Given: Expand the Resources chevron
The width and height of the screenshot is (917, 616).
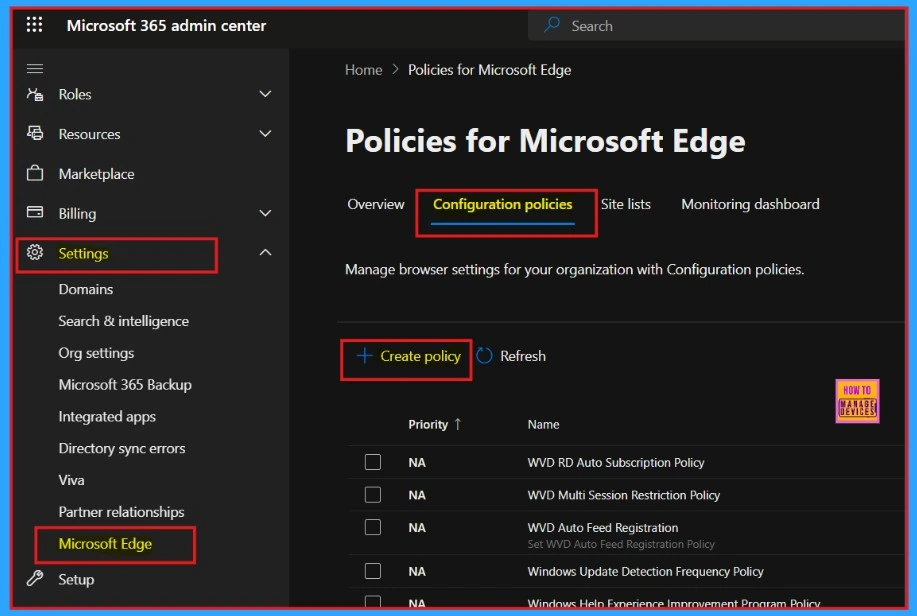Looking at the screenshot, I should [x=265, y=133].
